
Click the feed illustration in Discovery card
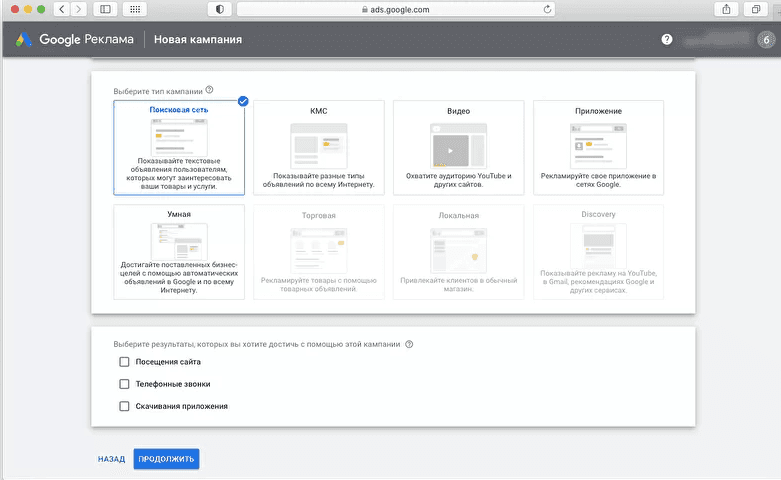[x=598, y=246]
